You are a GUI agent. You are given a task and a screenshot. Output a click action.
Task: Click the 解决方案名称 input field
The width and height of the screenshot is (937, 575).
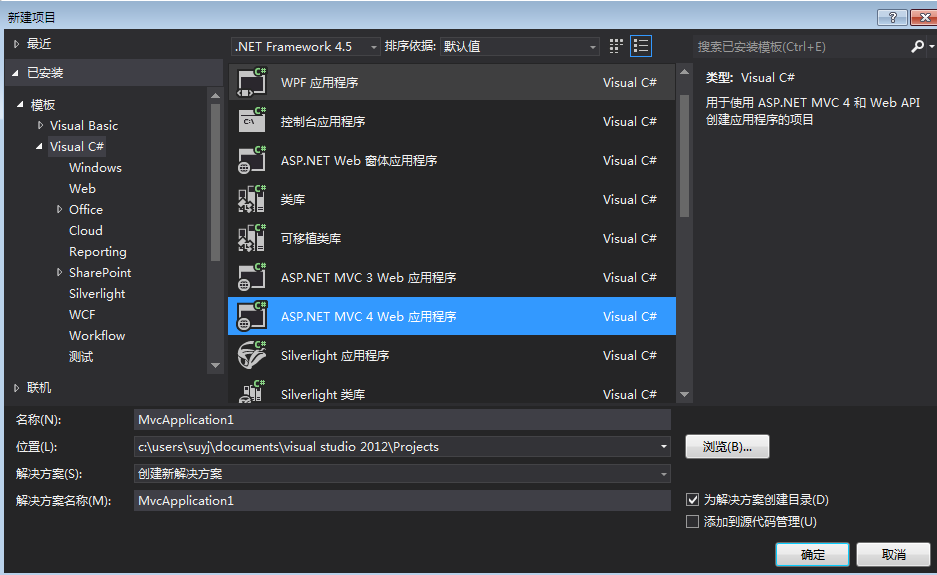pyautogui.click(x=402, y=500)
